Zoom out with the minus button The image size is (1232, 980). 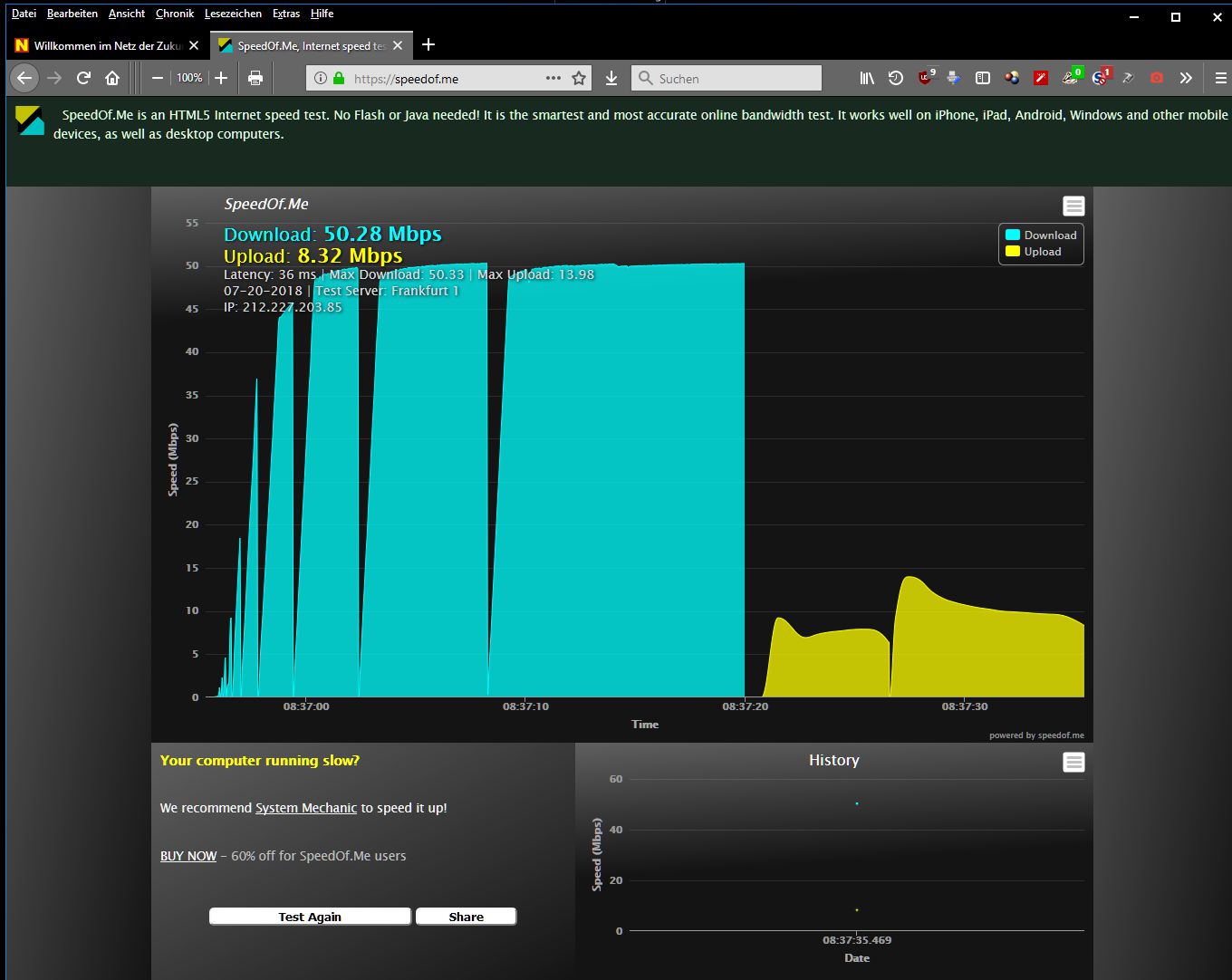click(157, 78)
